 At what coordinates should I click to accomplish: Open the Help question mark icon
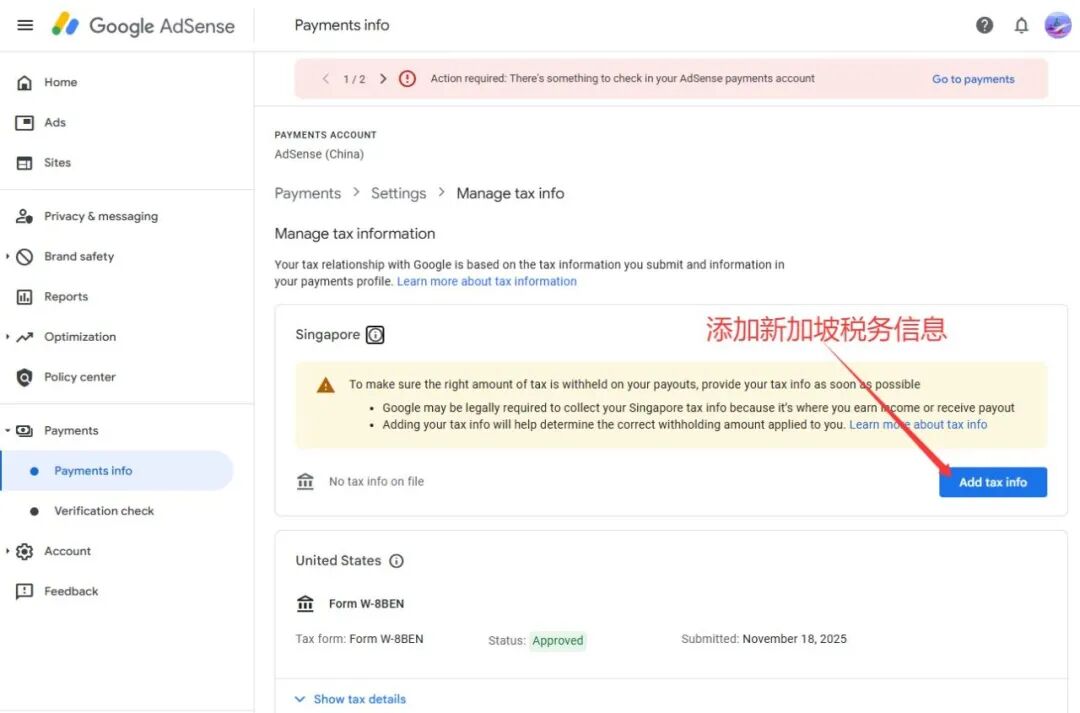click(x=984, y=25)
